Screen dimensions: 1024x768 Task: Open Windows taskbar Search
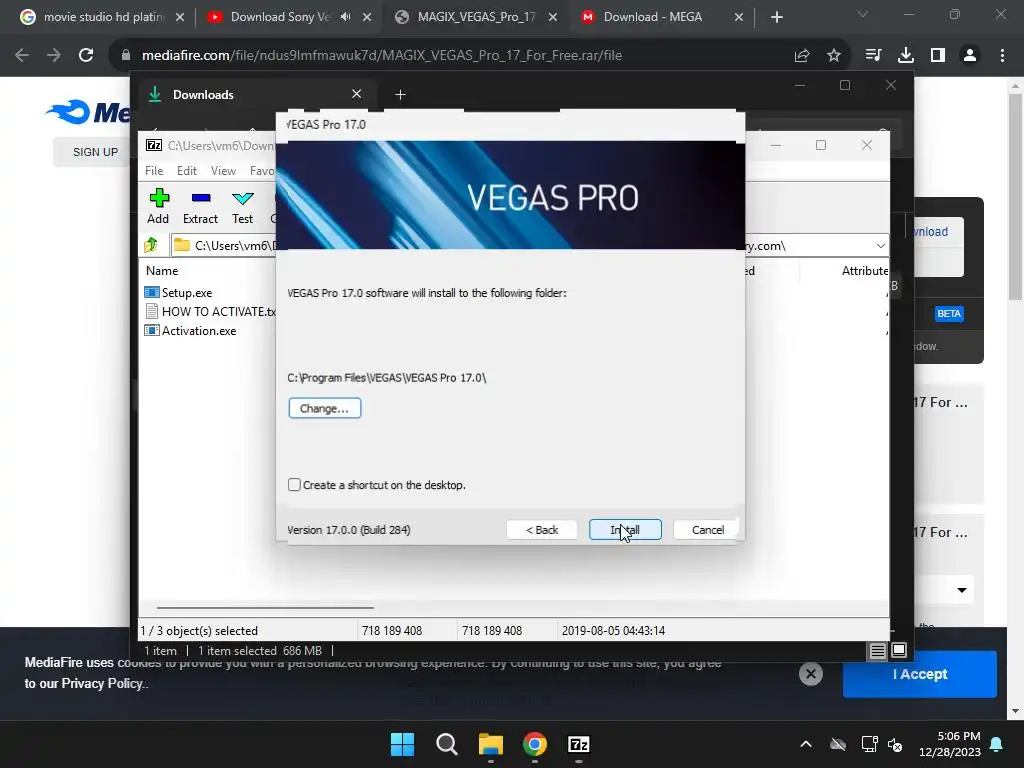447,744
